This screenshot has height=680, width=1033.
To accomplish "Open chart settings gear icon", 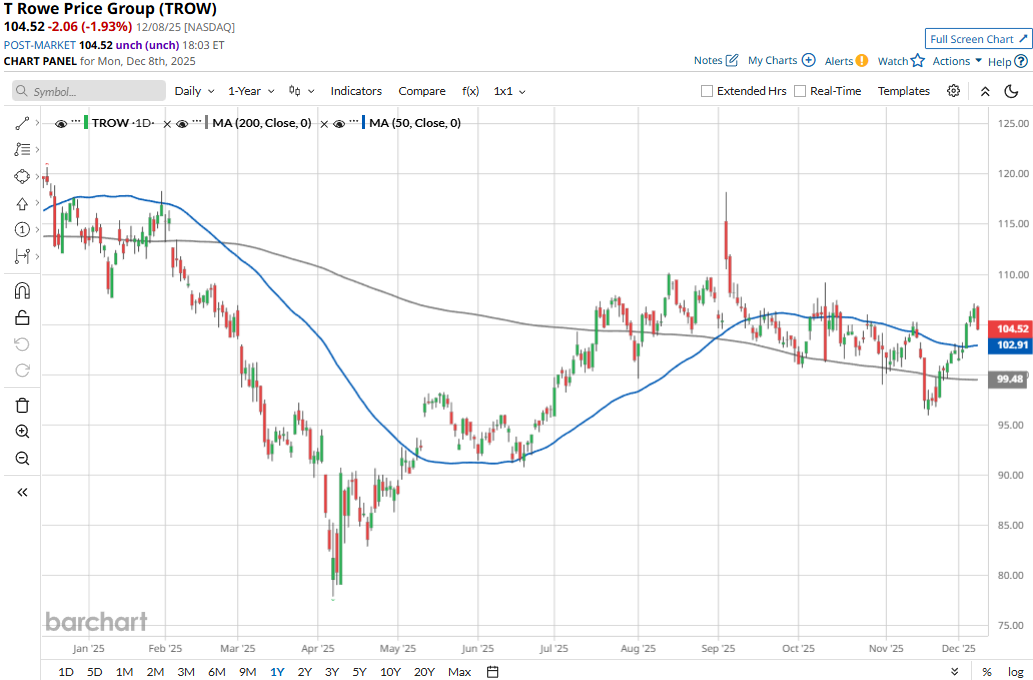I will 954,91.
